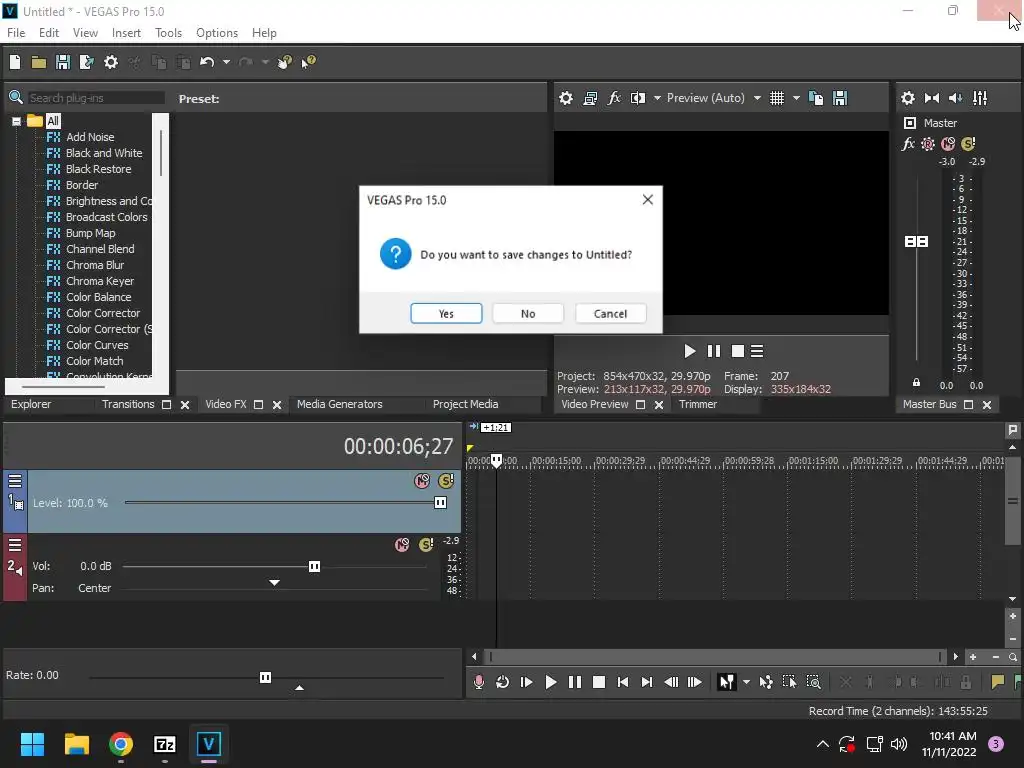
Task: Close the VEGAS Pro save dialog
Action: (x=647, y=200)
